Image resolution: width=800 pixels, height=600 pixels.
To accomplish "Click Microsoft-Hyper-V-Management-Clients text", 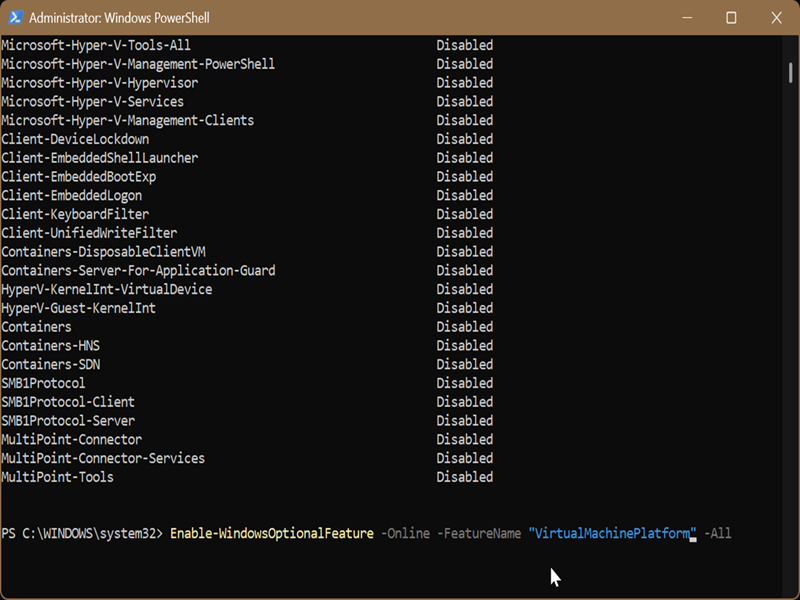I will pos(128,120).
